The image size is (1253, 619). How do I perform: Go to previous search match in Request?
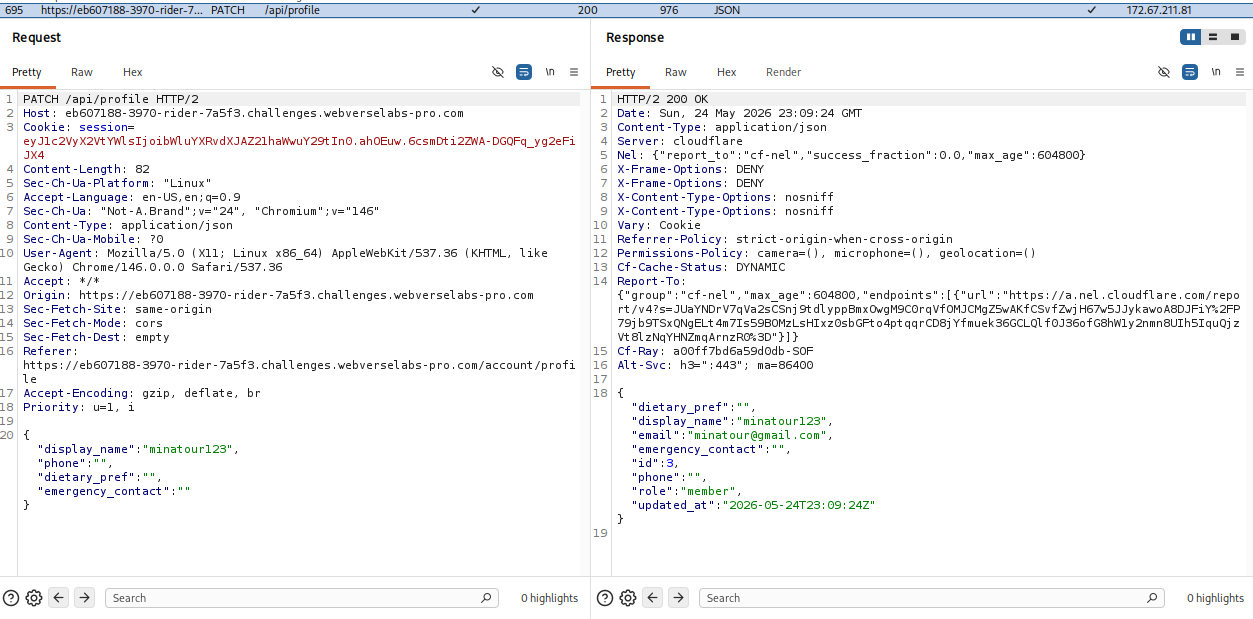59,598
